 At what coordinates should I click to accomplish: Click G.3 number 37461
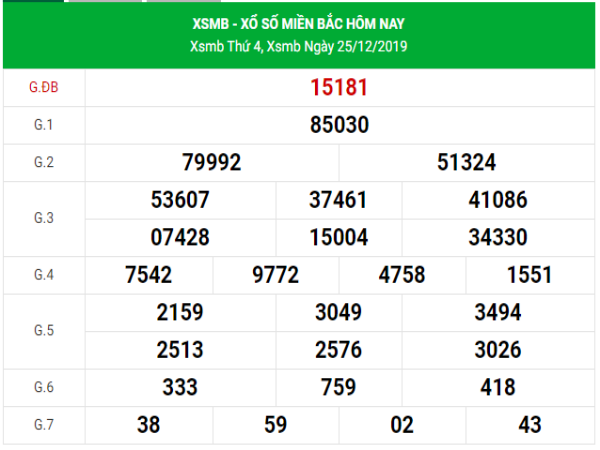click(x=340, y=199)
